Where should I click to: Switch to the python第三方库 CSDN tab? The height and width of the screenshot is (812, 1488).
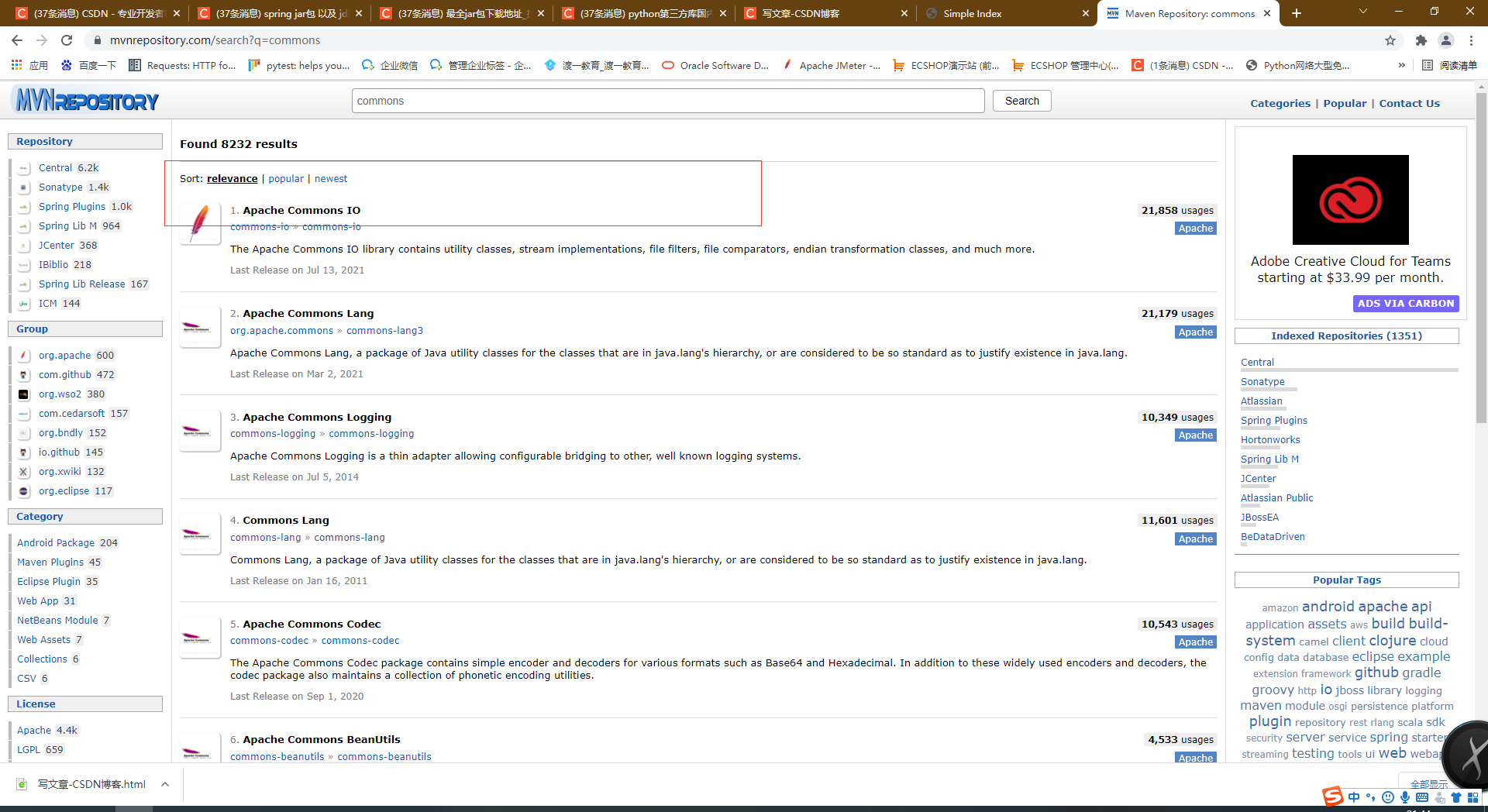click(644, 13)
